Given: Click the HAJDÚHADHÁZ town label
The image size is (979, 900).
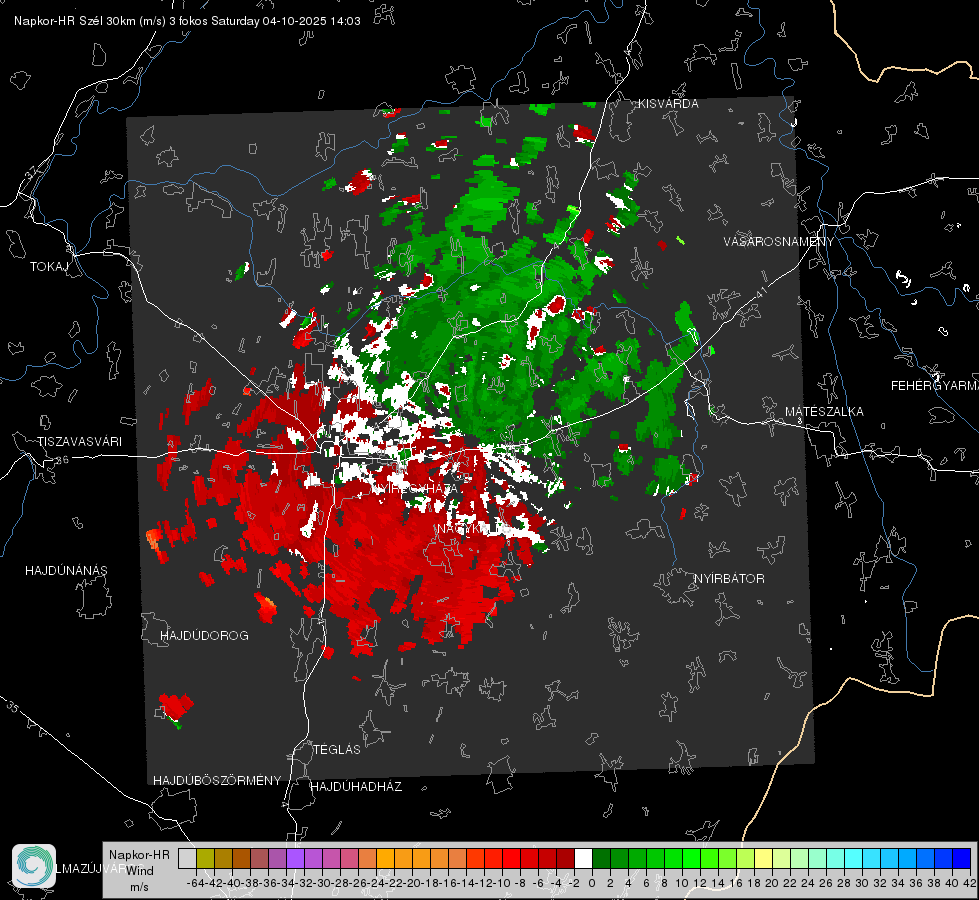Looking at the screenshot, I should point(357,787).
